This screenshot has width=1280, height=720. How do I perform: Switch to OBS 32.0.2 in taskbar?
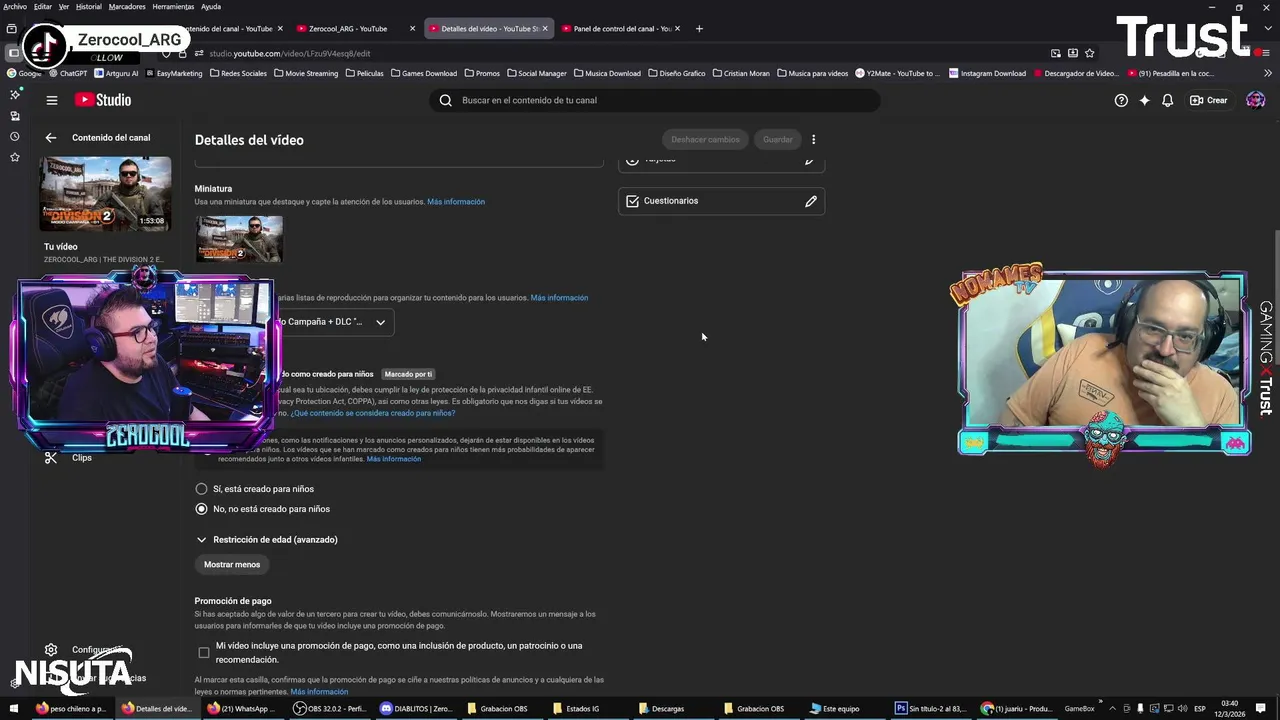tap(330, 709)
